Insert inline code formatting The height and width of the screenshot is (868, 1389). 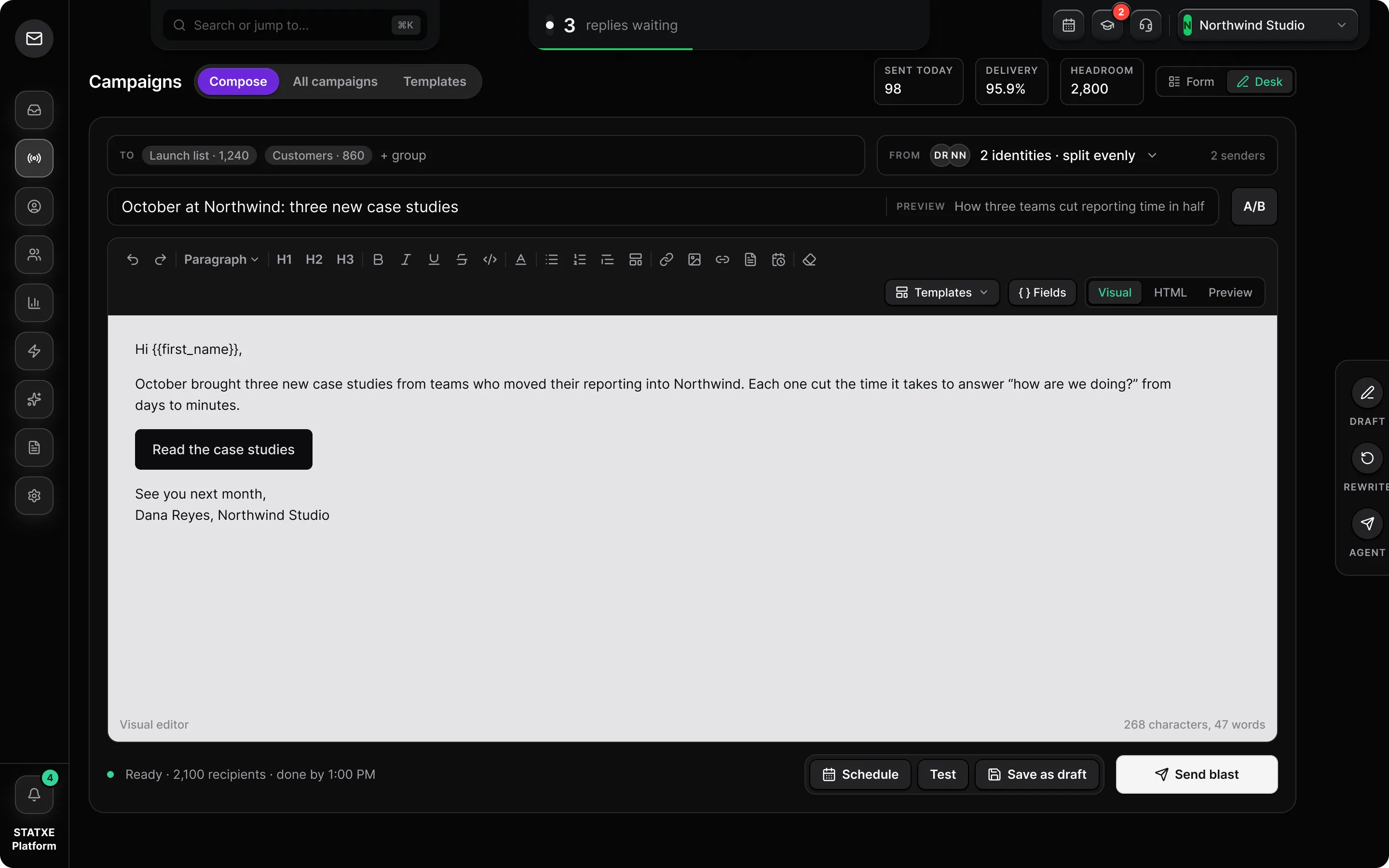point(490,259)
